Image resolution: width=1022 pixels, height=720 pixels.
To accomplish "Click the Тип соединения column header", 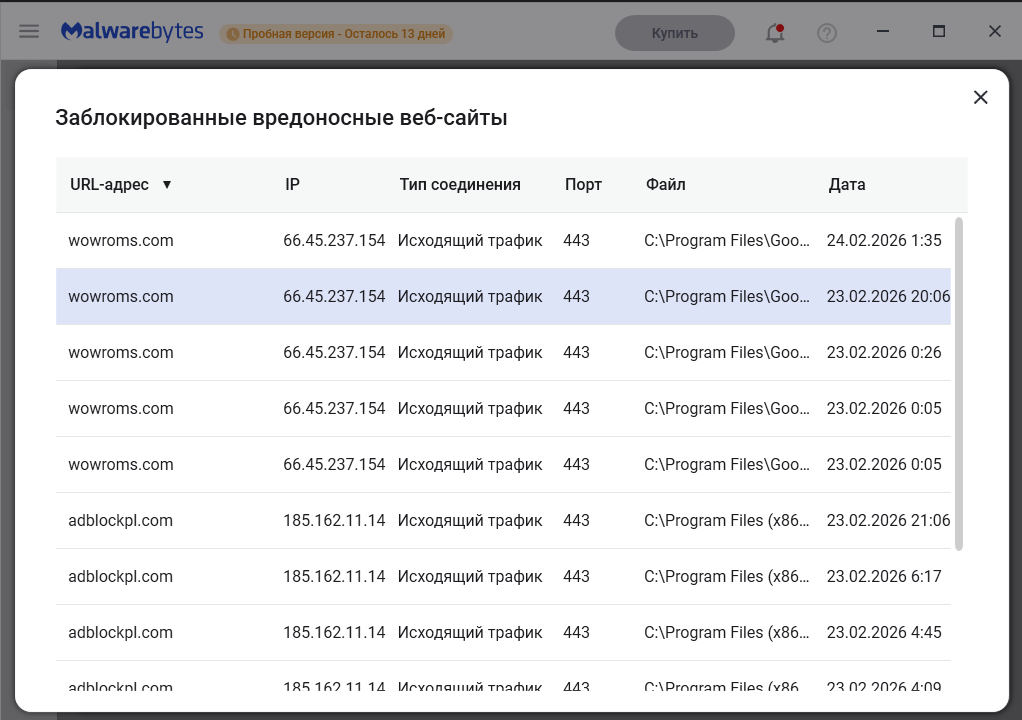I will click(x=460, y=184).
